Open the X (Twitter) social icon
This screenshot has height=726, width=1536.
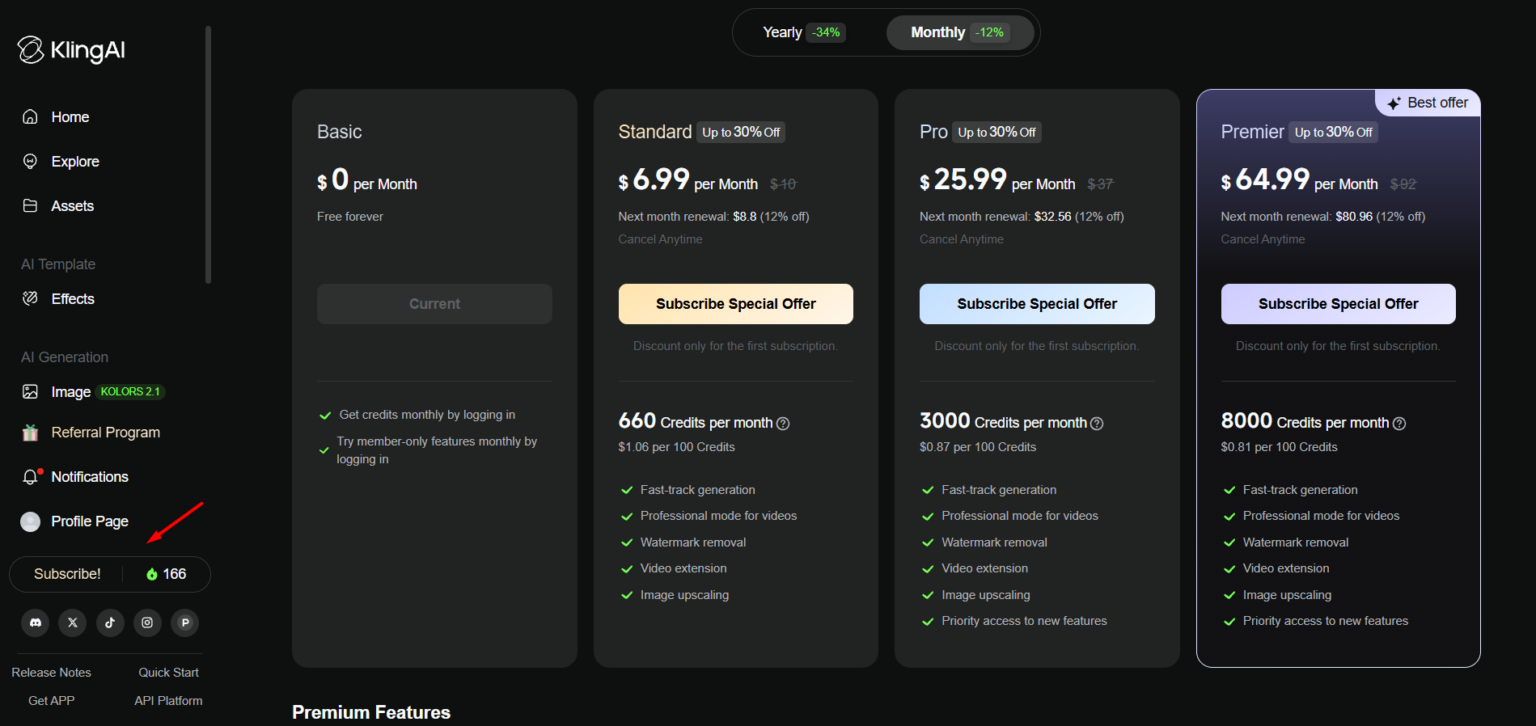(72, 623)
